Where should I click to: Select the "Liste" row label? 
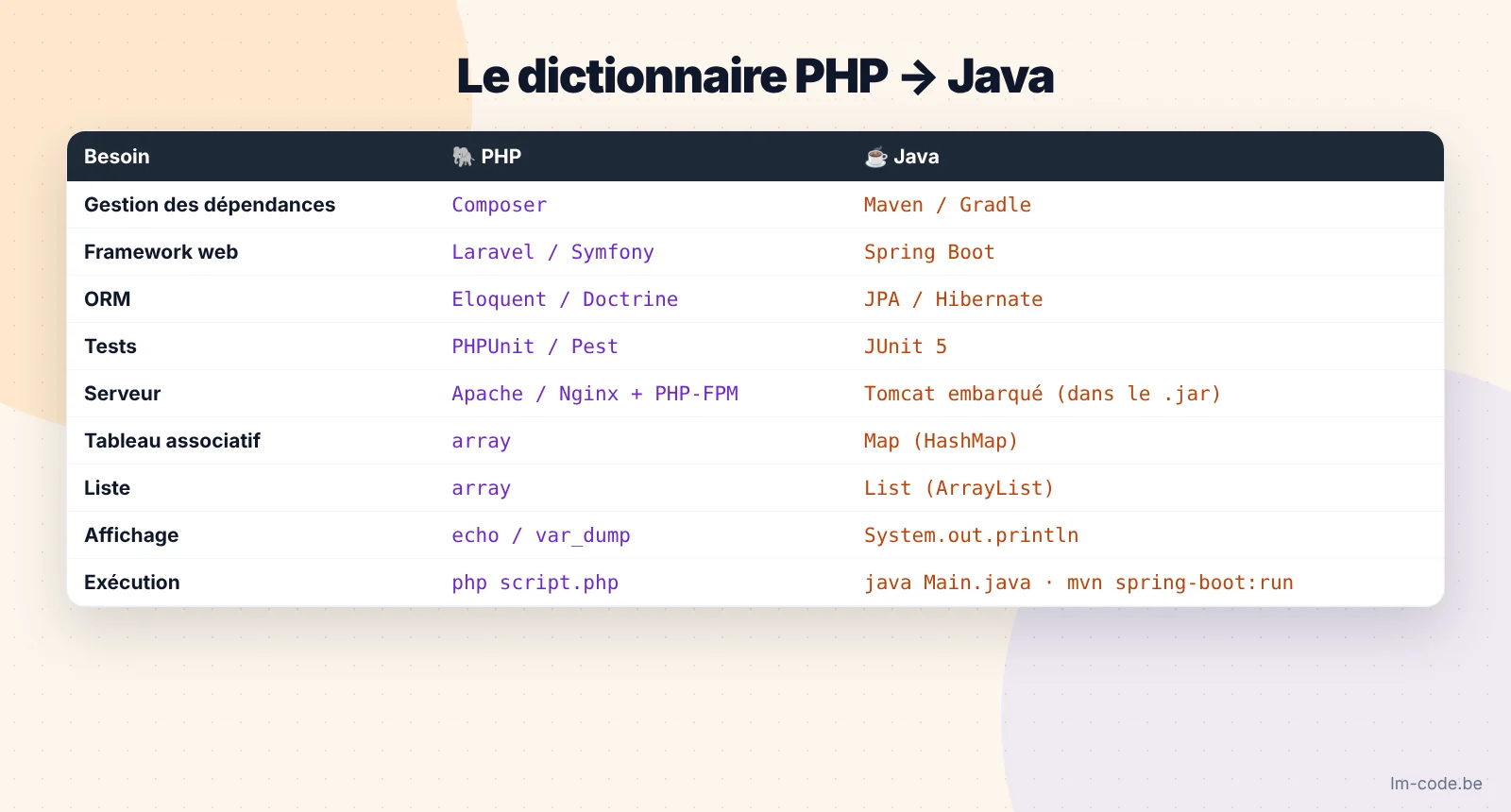pos(108,488)
